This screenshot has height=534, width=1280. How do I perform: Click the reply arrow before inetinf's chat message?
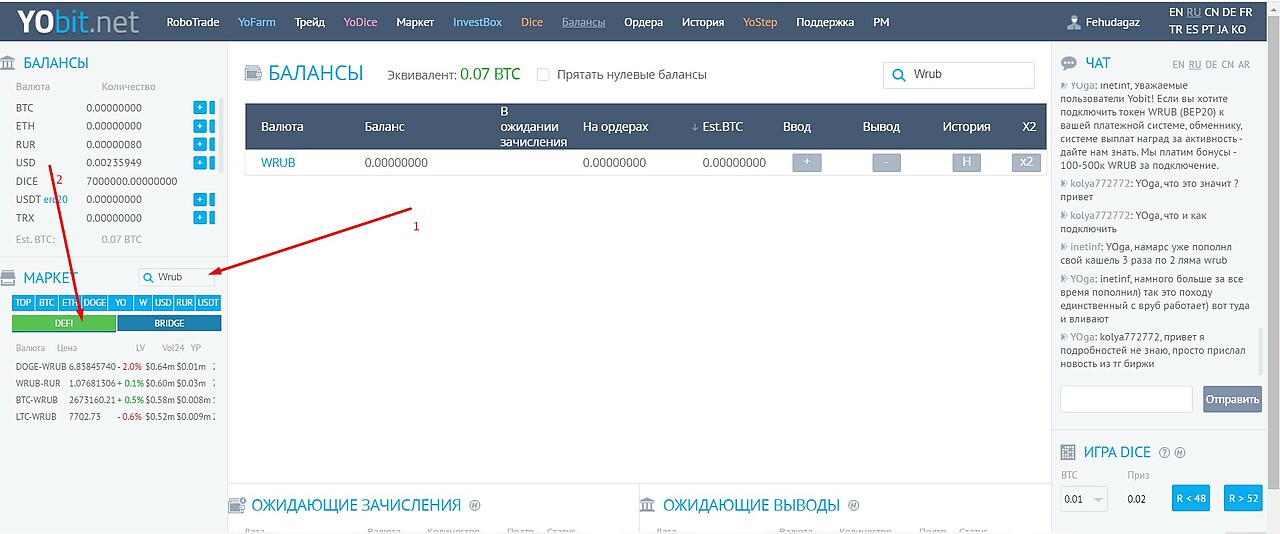click(1064, 245)
